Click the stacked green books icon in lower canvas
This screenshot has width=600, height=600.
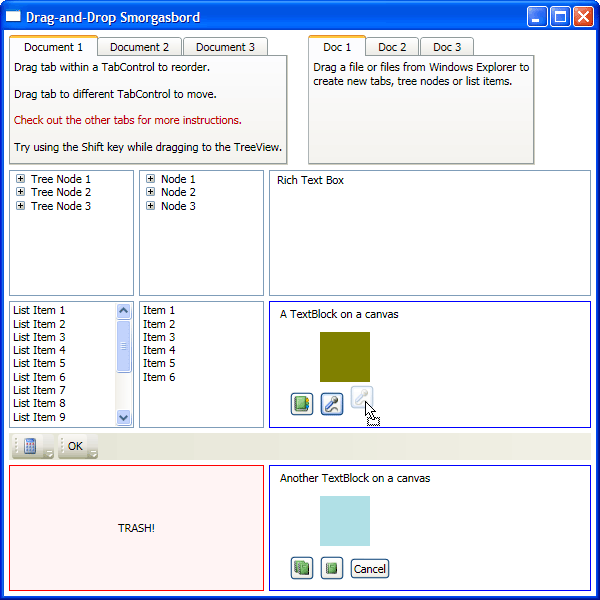tap(302, 568)
